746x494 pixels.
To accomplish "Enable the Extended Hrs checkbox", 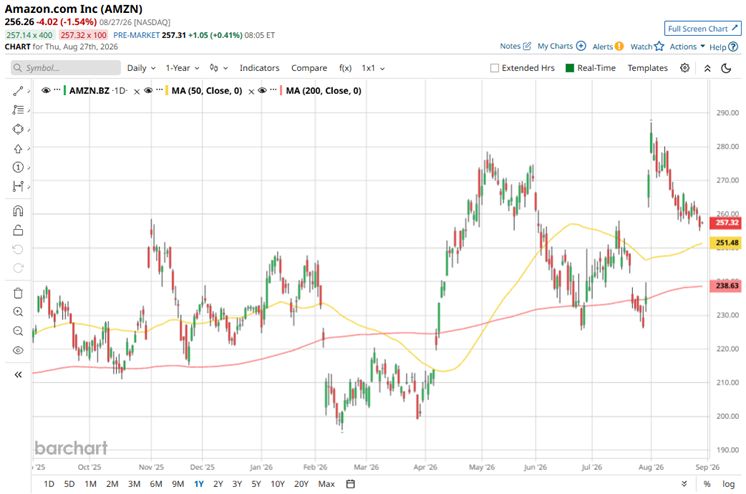I will [x=494, y=68].
